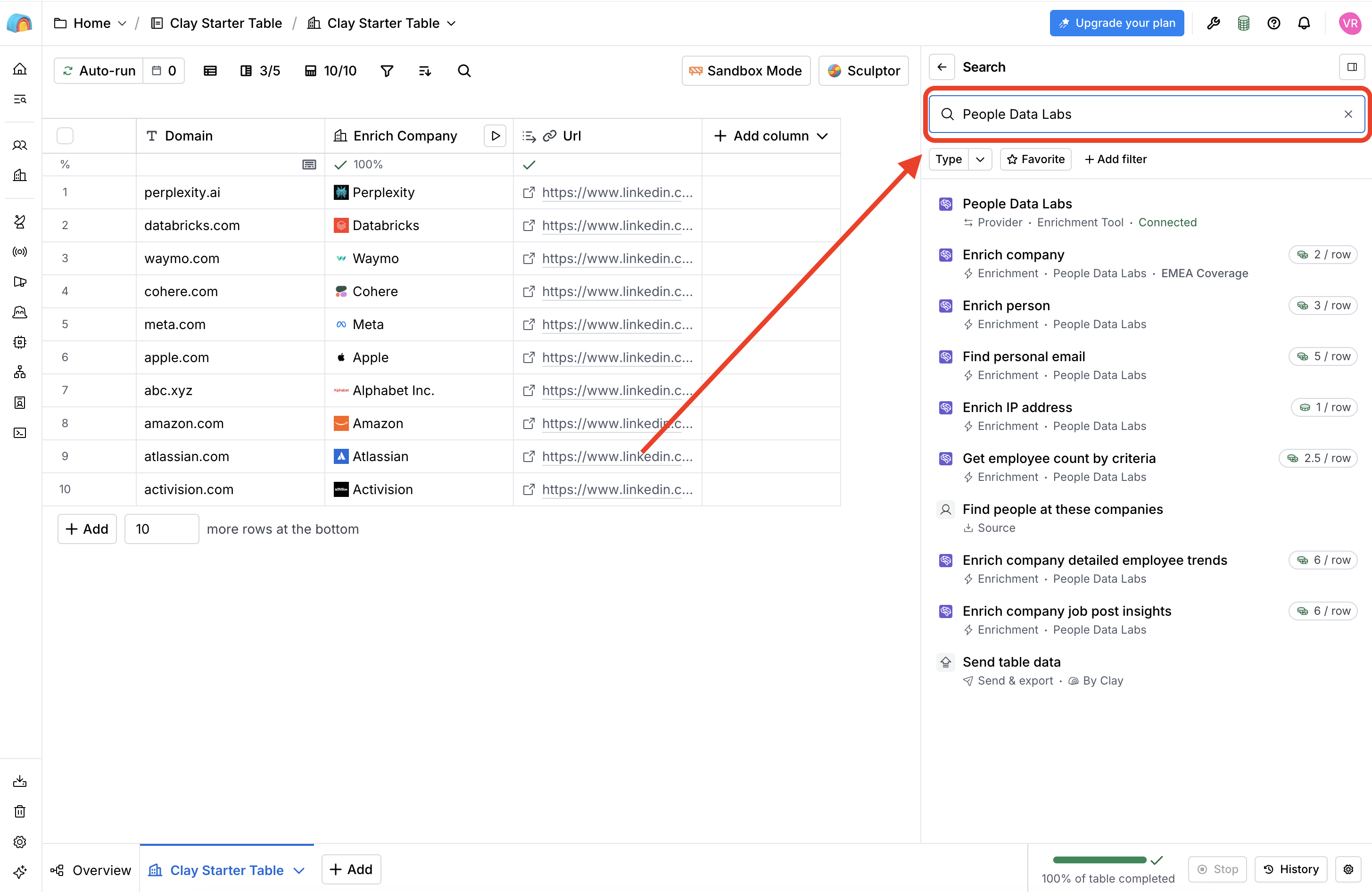The width and height of the screenshot is (1372, 892).
Task: Open the help question mark icon
Action: (1273, 23)
